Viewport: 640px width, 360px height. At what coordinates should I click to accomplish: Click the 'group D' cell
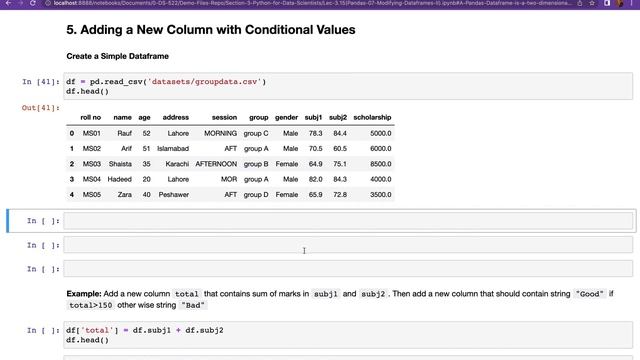point(256,195)
